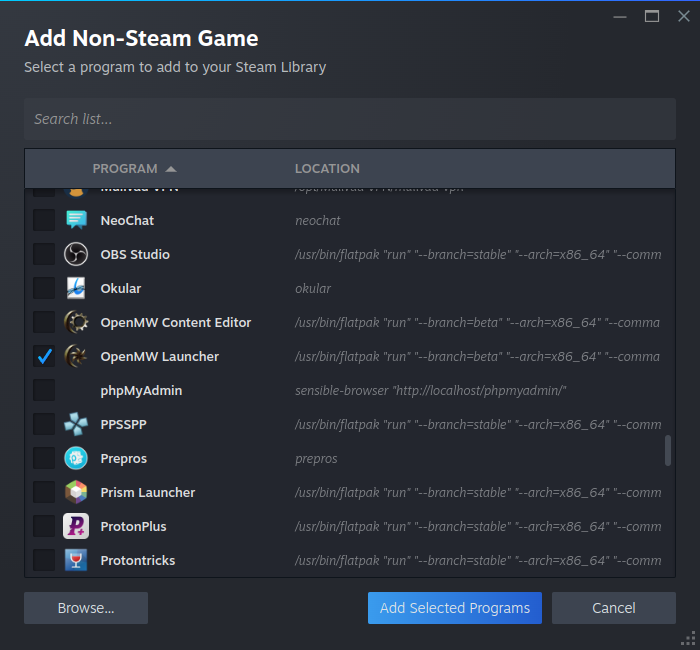This screenshot has height=650, width=700.
Task: Enable the OBS Studio checkbox
Action: 44,254
